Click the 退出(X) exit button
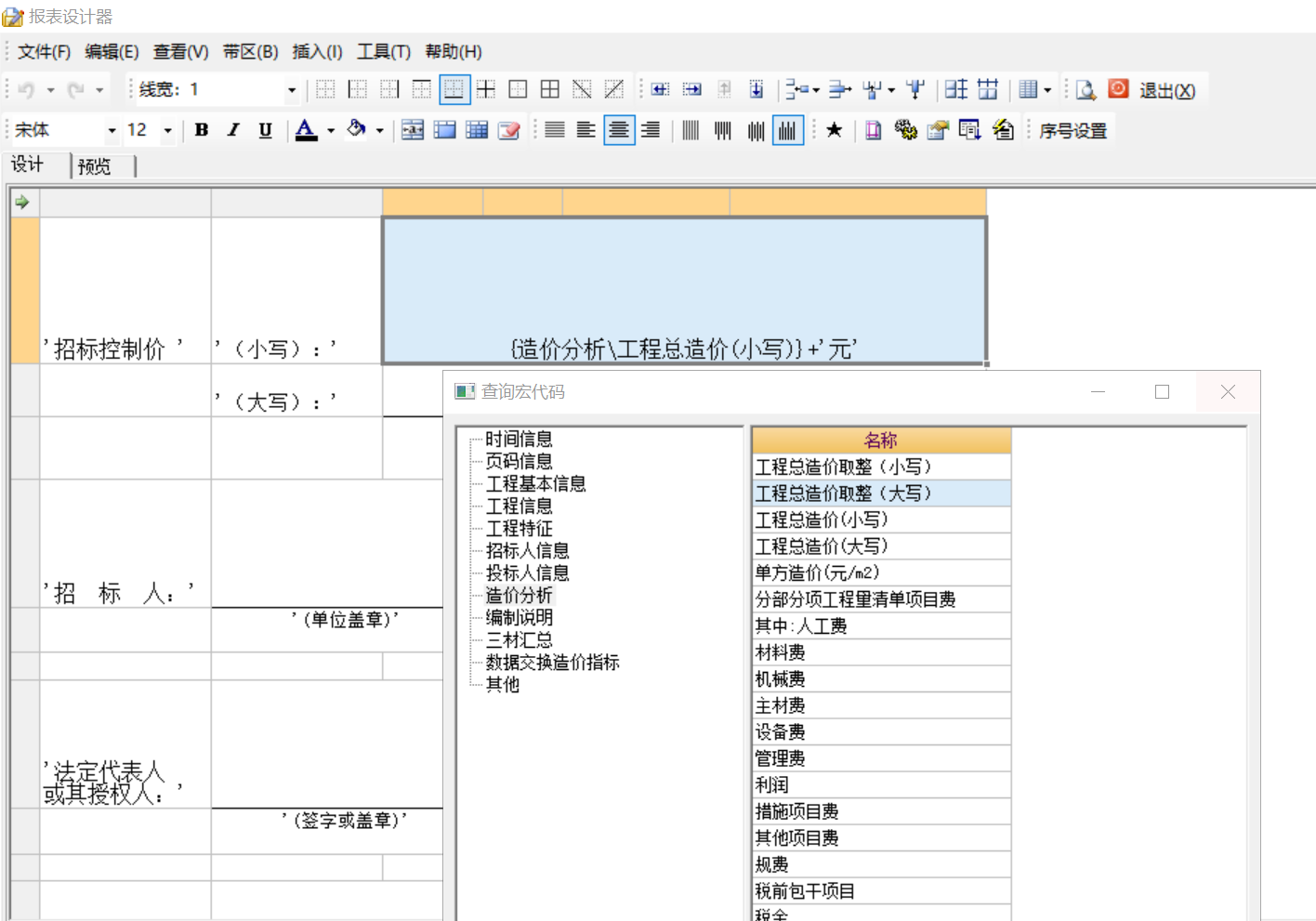 click(x=1167, y=91)
